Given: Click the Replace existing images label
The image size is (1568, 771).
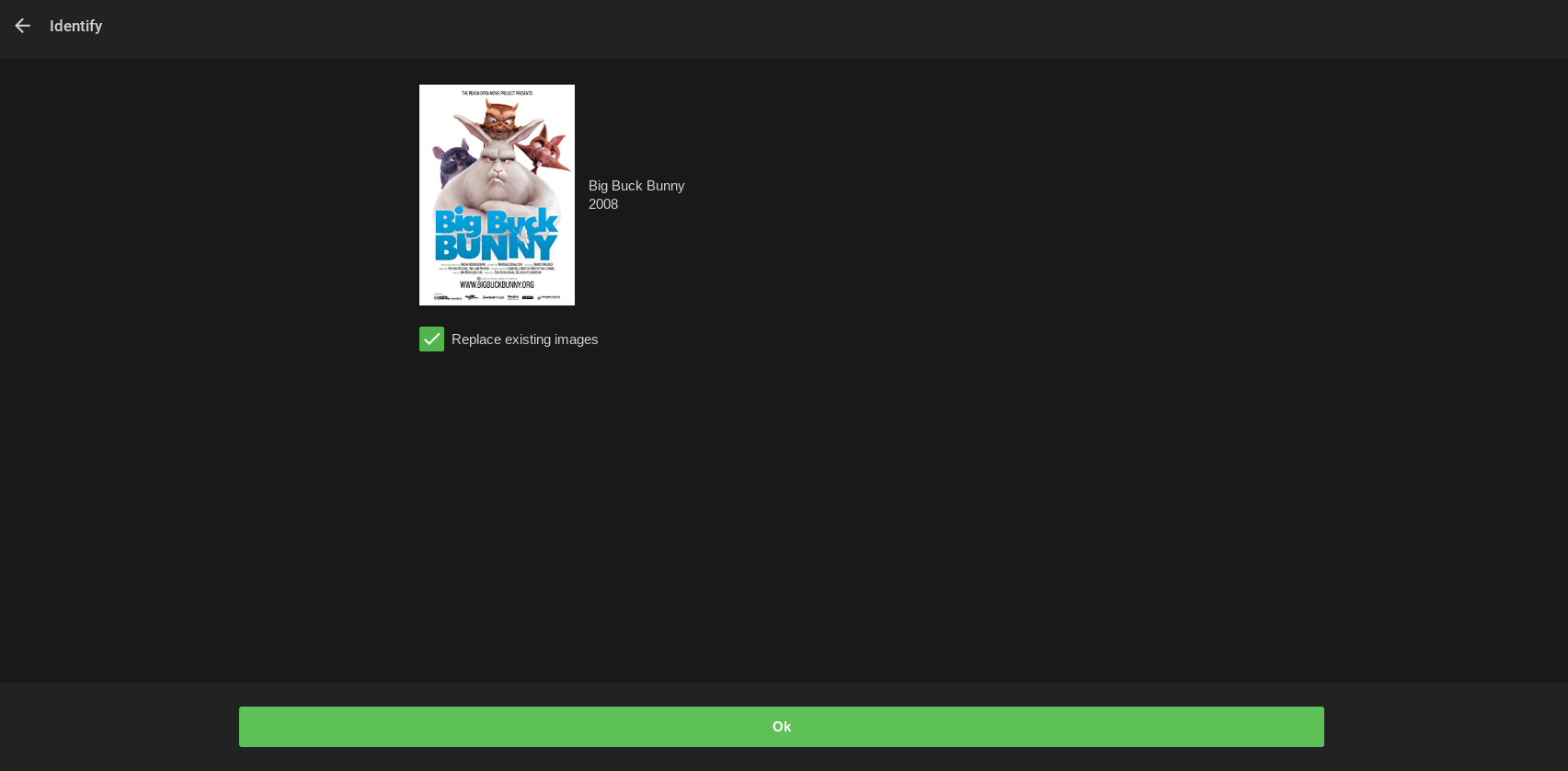Looking at the screenshot, I should [524, 339].
